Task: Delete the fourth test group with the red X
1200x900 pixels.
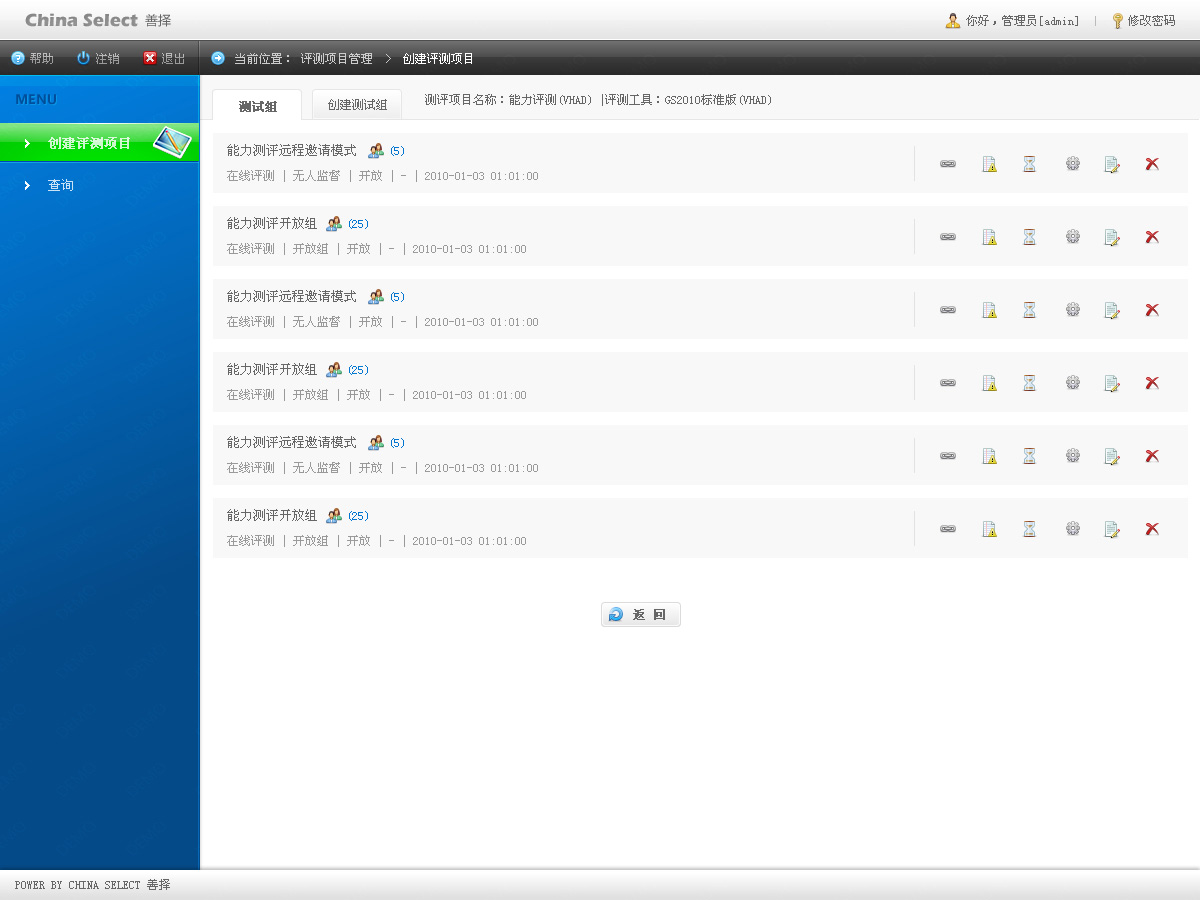Action: tap(1152, 383)
